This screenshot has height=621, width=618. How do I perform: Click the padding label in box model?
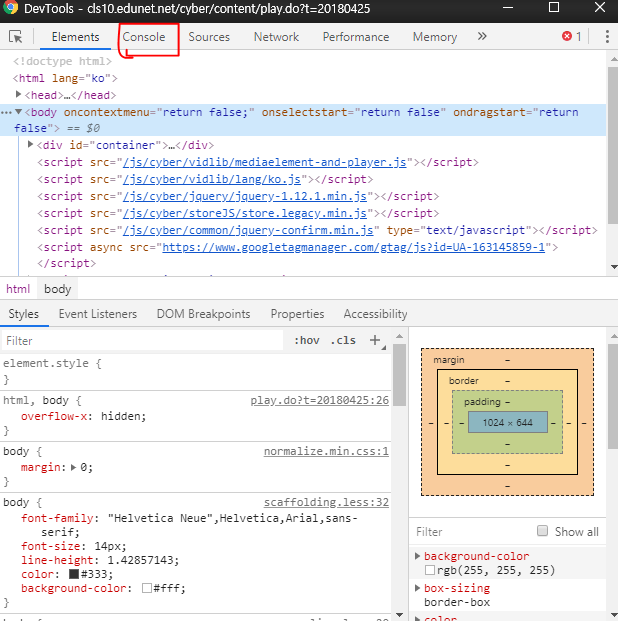[482, 402]
